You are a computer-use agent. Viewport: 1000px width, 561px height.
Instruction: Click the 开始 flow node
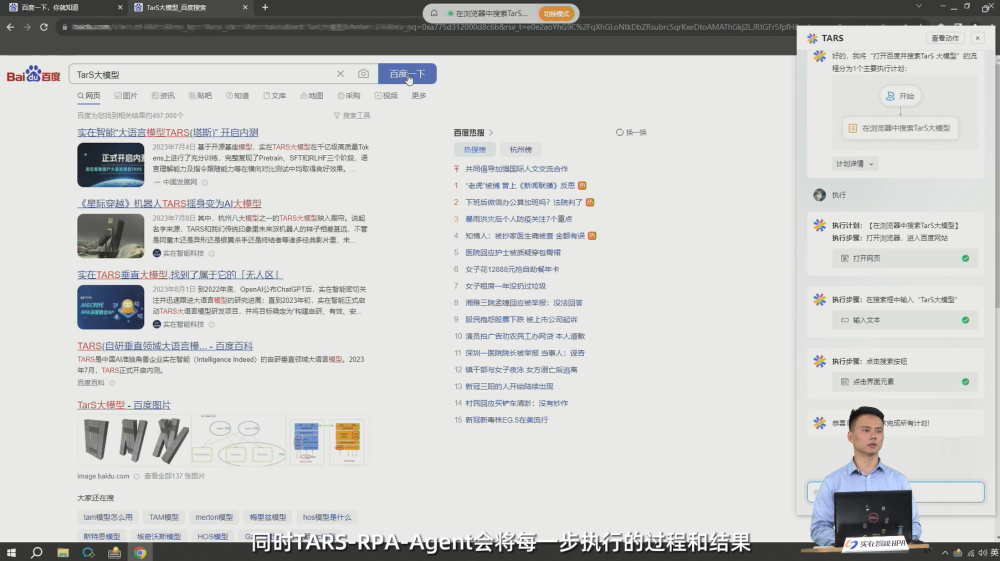point(901,96)
